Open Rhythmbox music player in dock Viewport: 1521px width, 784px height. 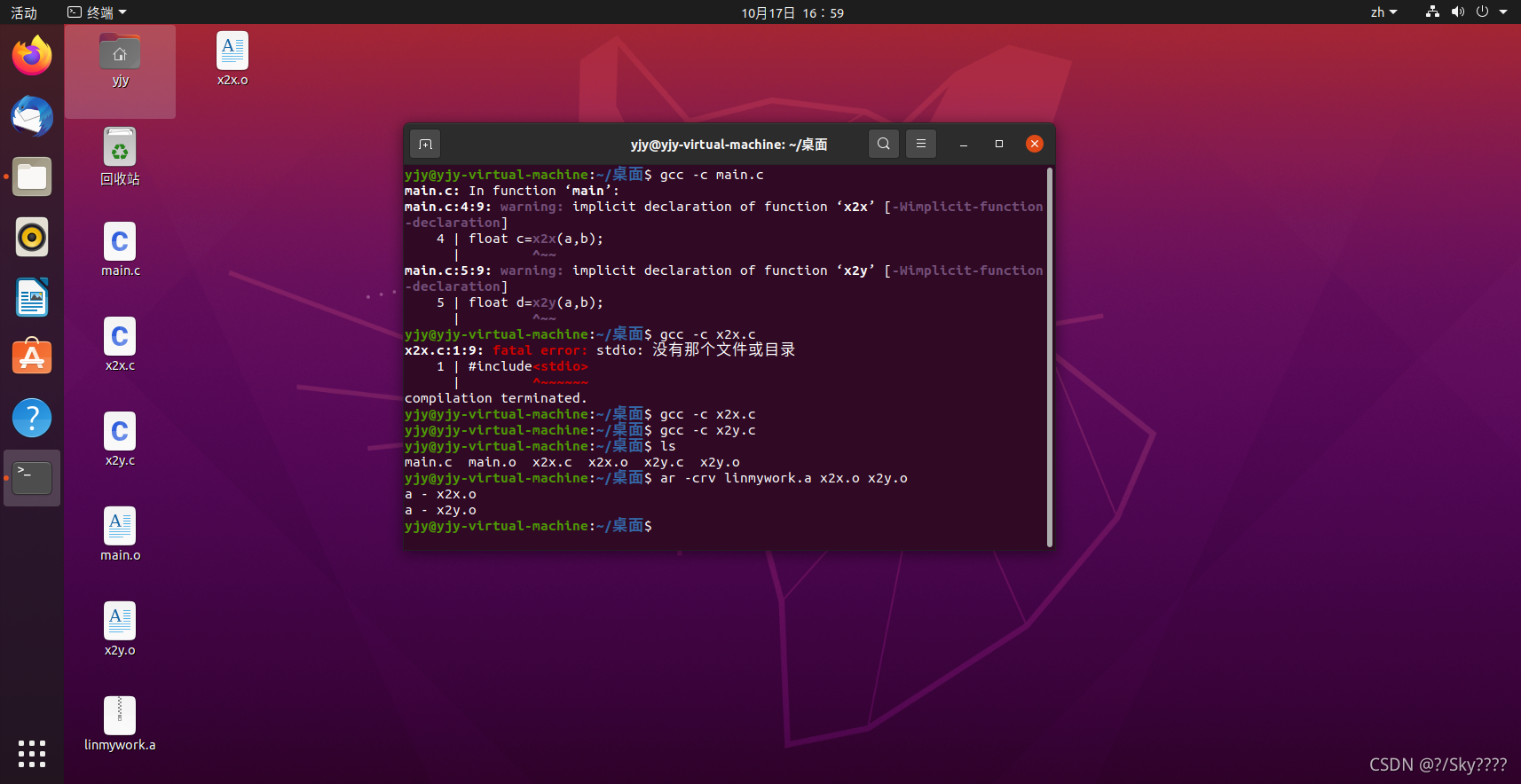tap(32, 237)
